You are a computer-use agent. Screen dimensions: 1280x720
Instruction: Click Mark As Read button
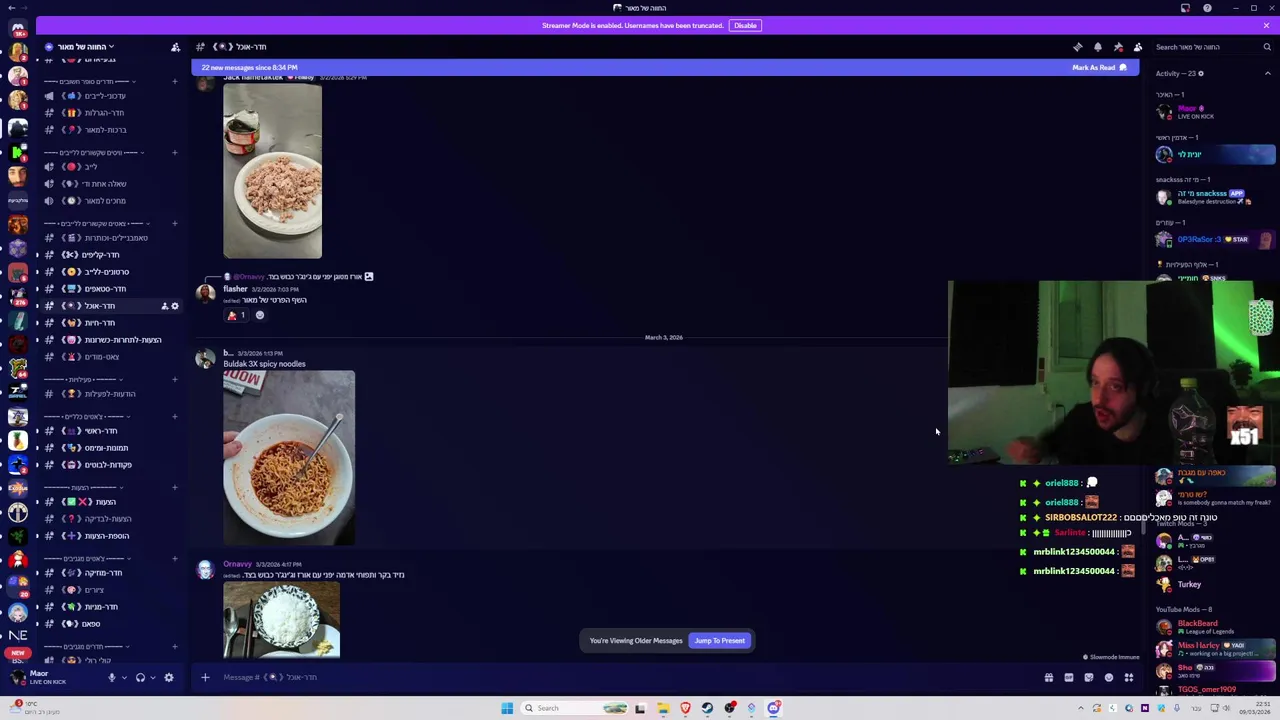click(1099, 68)
